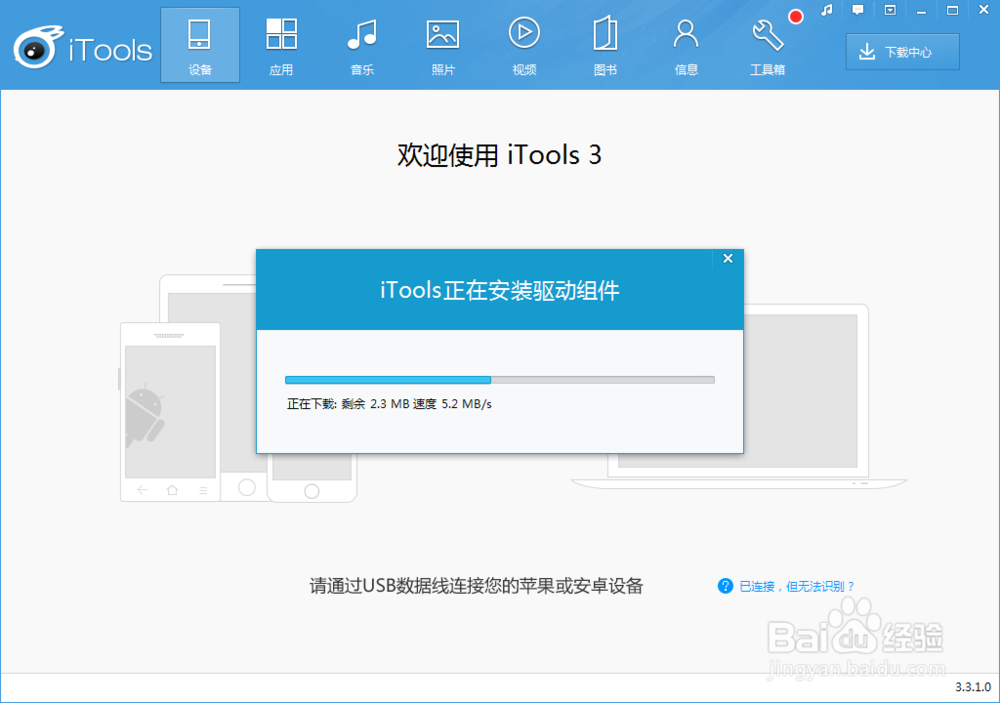Click the 已连接,但无法识别? help link

[x=797, y=586]
